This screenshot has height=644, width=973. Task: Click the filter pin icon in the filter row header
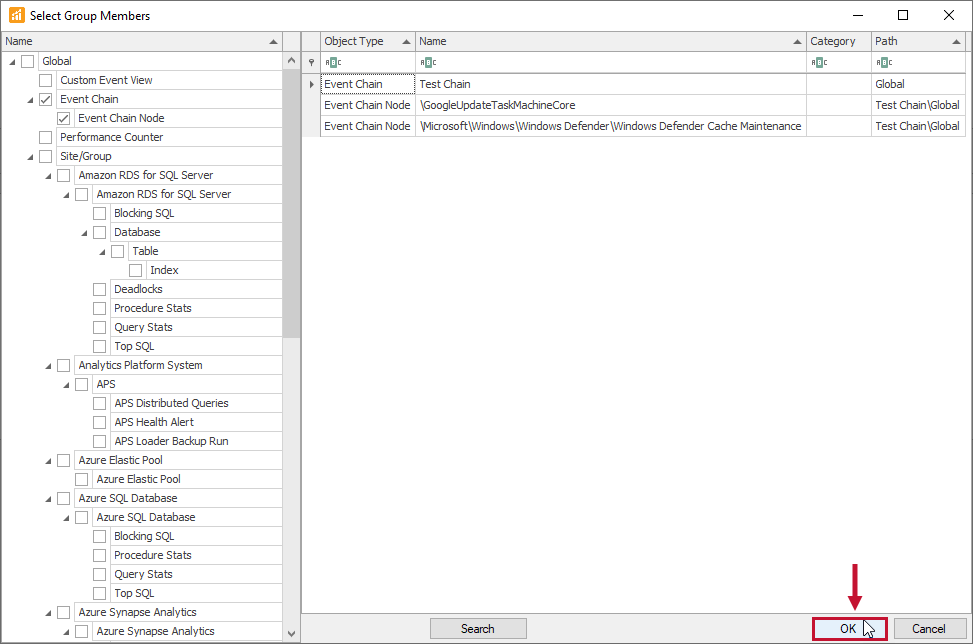click(x=311, y=62)
